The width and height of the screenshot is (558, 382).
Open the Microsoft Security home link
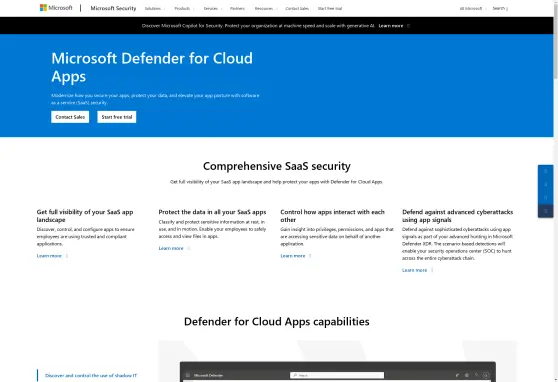coord(113,8)
